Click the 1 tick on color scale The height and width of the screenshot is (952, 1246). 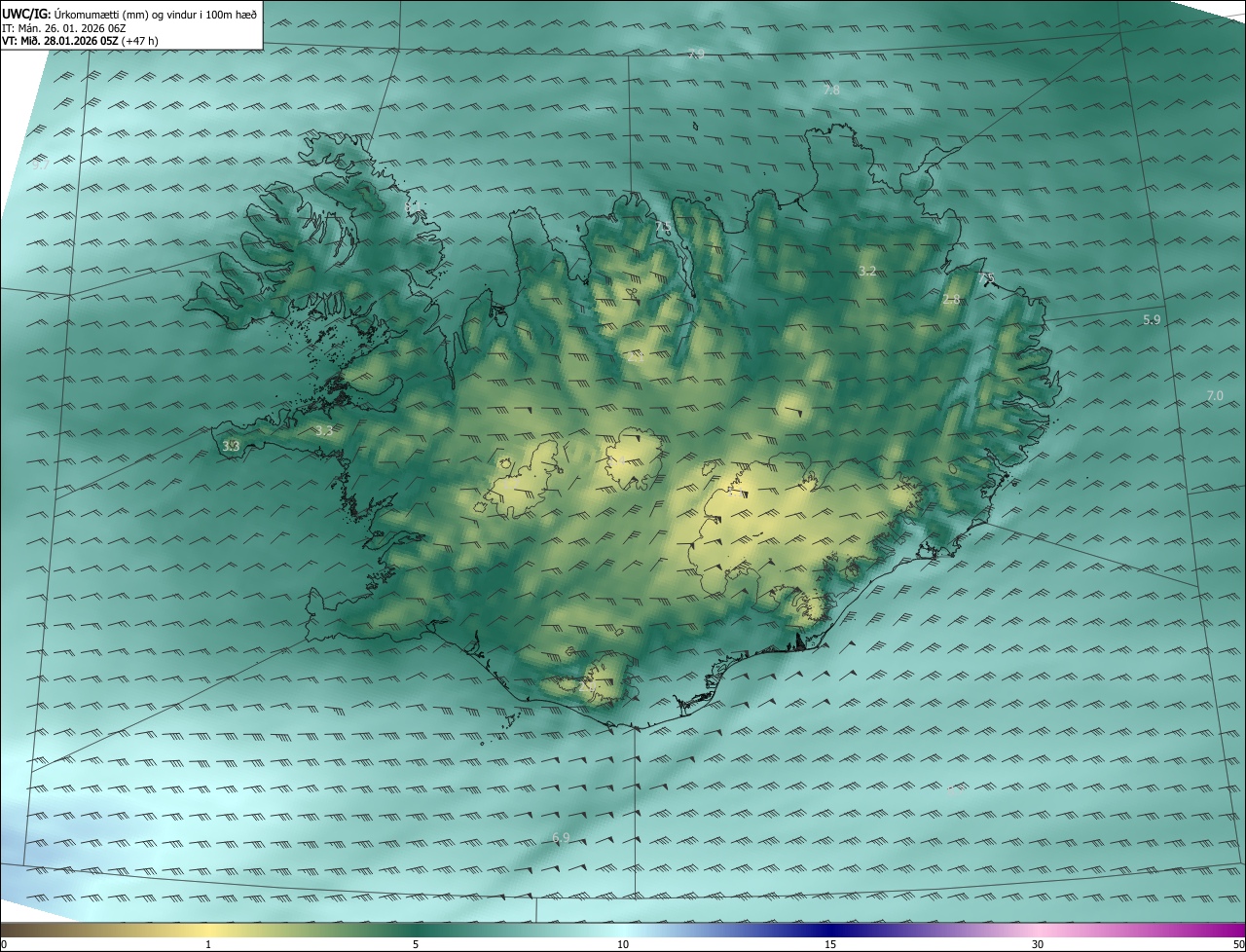(x=208, y=944)
